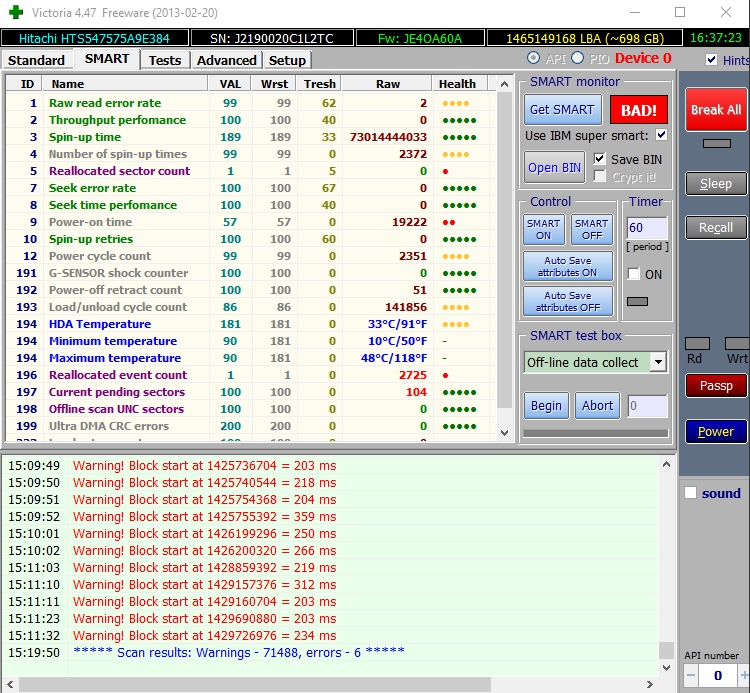Click the SMART test box value field
Image resolution: width=750 pixels, height=693 pixels.
tap(647, 406)
